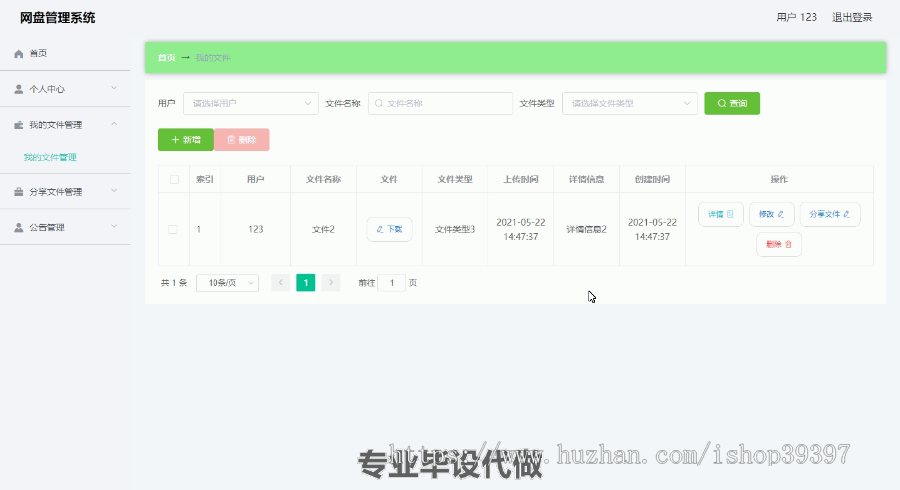Click 网盘管理系统 title
Screen dimensions: 900x490
click(57, 18)
